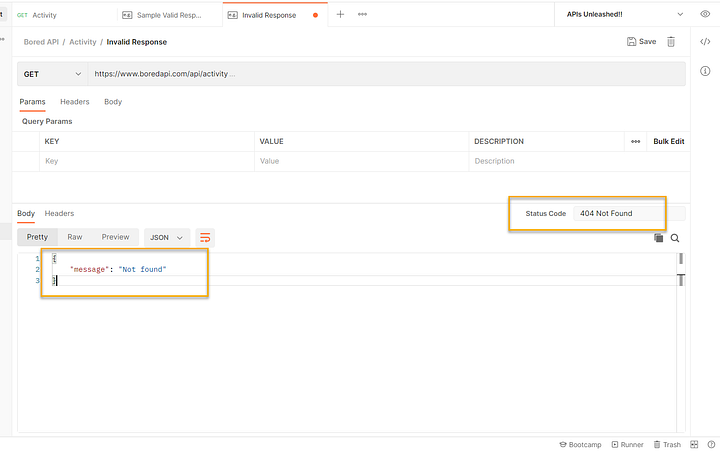Screen dimensions: 720x451
Task: Switch to the Sample Valid Resp... tab
Action: point(170,15)
